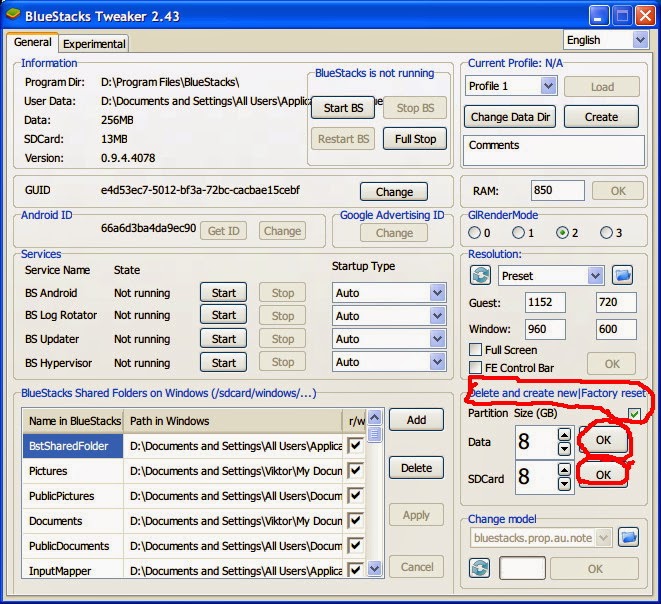Viewport: 661px width, 604px height.
Task: Decrease Data partition size stepper
Action: [x=564, y=449]
